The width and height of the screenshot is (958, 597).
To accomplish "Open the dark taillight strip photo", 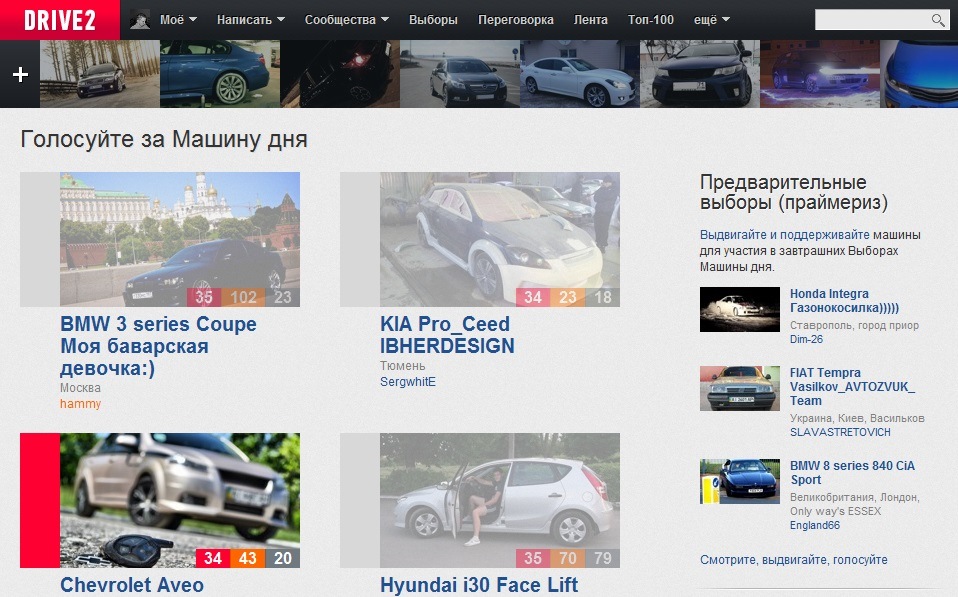I will pyautogui.click(x=340, y=74).
